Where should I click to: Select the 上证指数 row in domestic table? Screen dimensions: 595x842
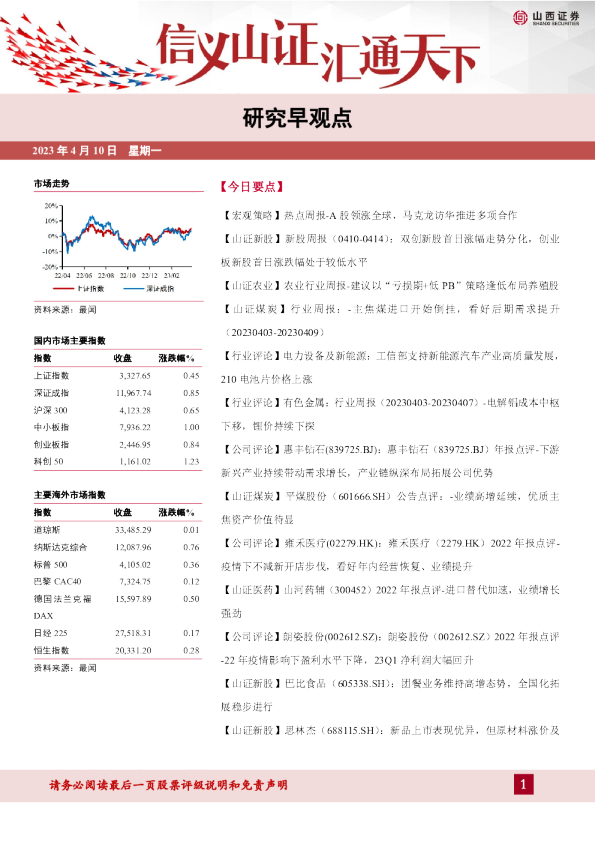(117, 376)
